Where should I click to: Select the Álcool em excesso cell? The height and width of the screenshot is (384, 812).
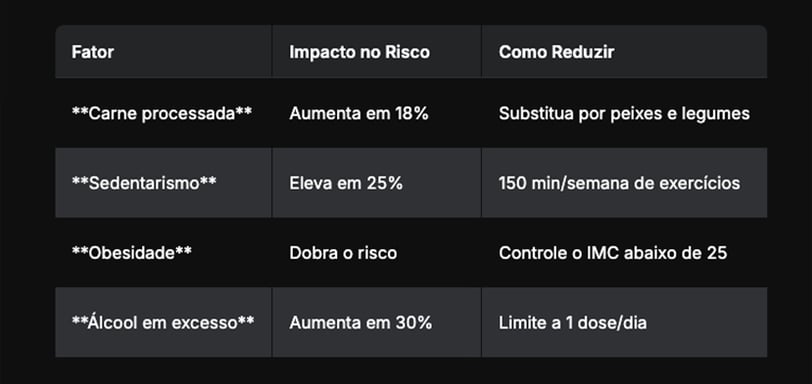(163, 322)
